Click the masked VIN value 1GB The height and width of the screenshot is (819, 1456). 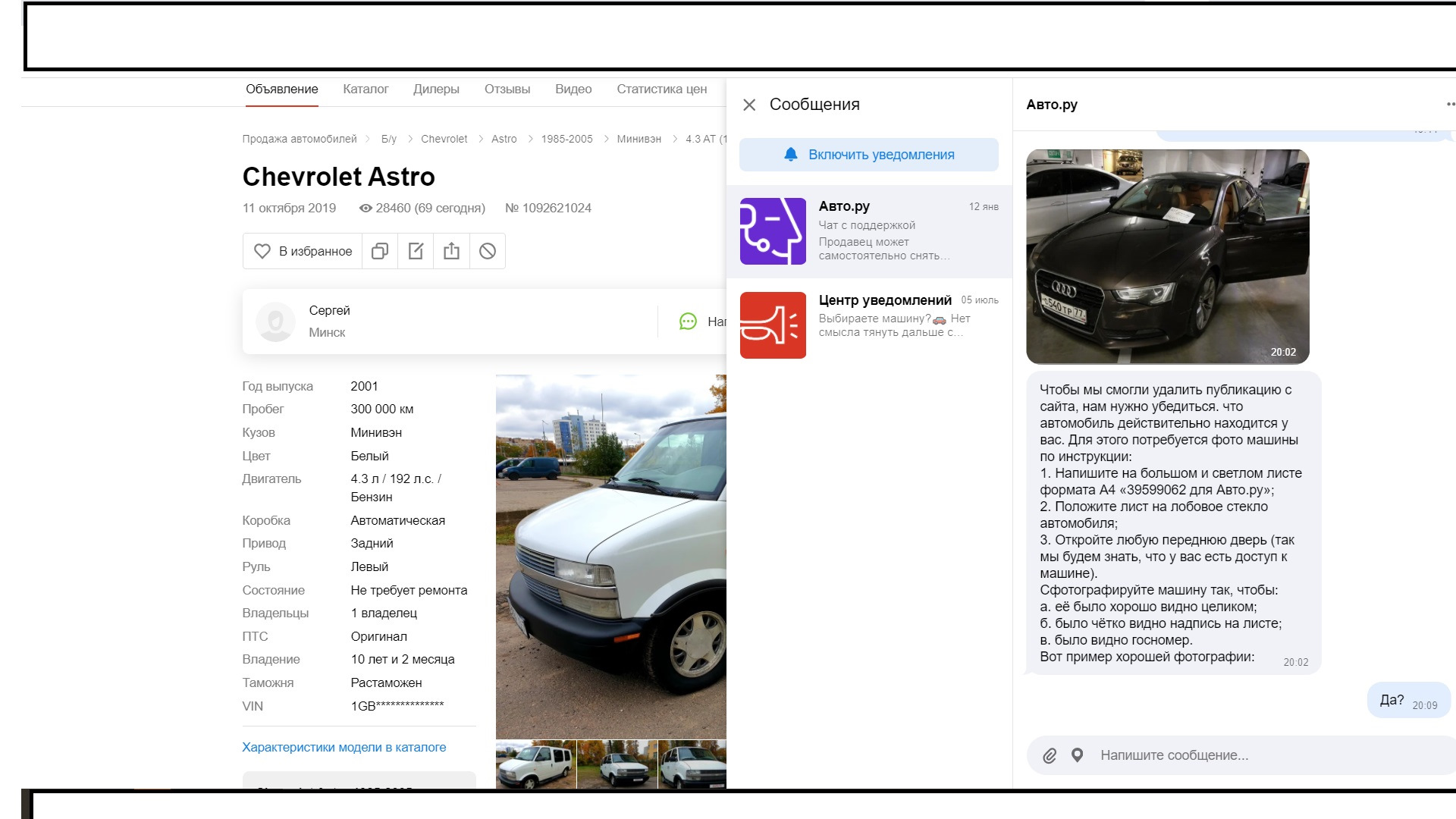tap(397, 706)
